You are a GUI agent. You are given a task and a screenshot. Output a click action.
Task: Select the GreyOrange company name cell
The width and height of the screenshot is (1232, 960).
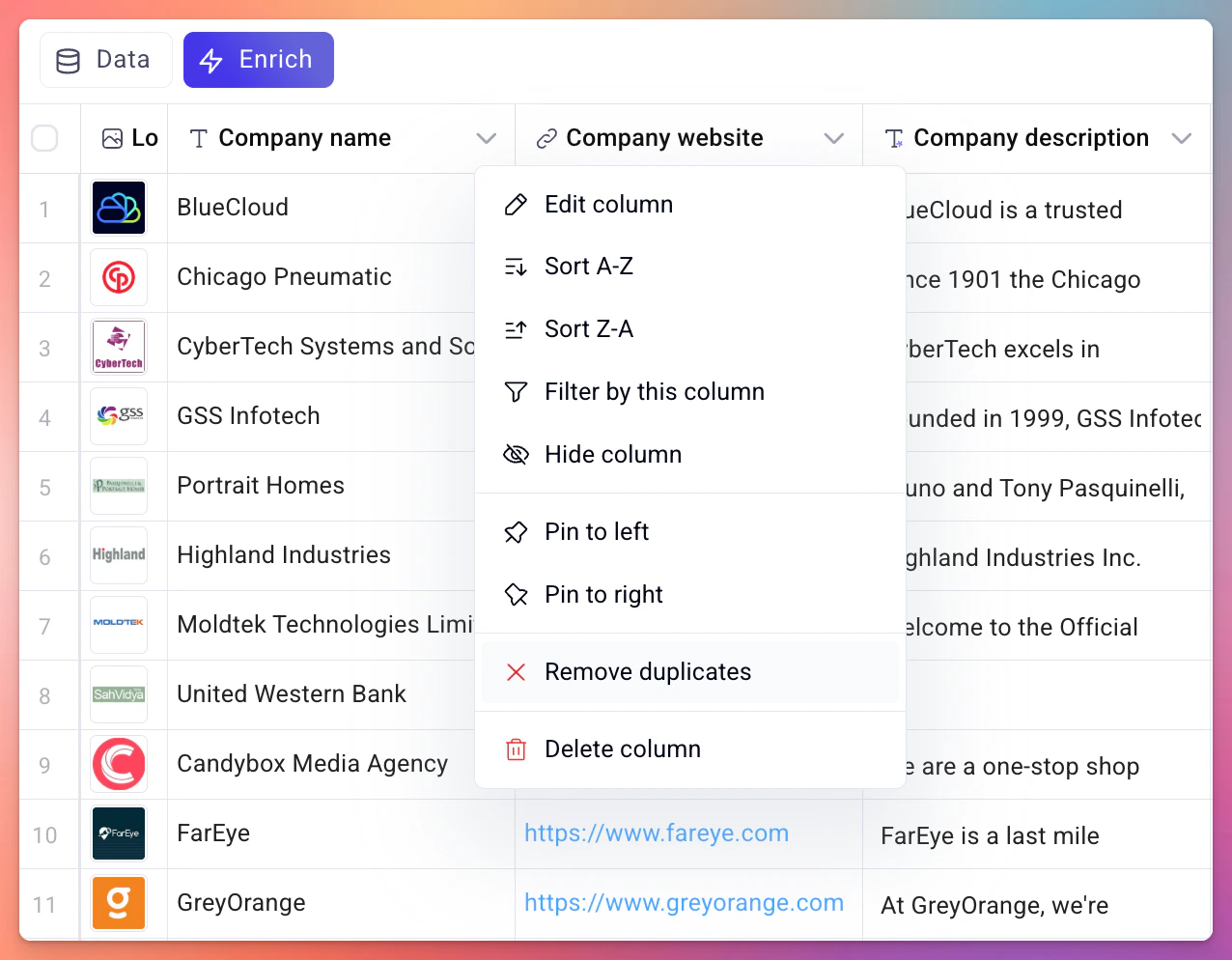coord(341,904)
